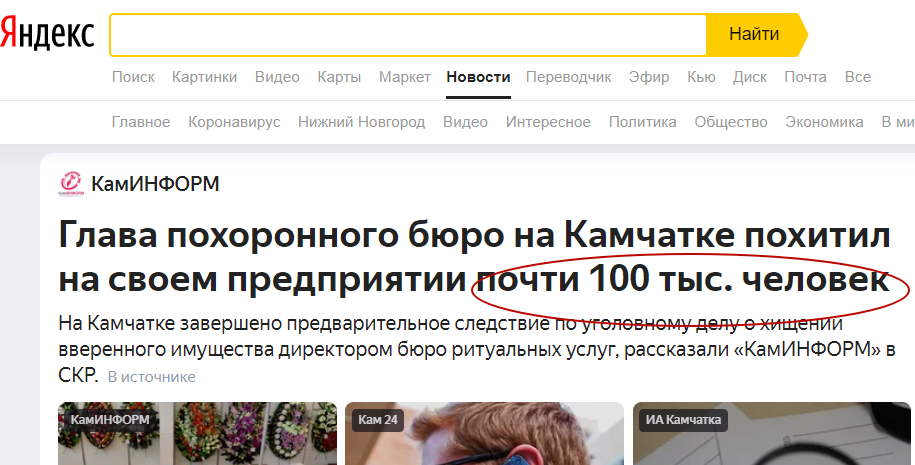Go to Видео news category
Screen dimensions: 915x465
point(465,122)
